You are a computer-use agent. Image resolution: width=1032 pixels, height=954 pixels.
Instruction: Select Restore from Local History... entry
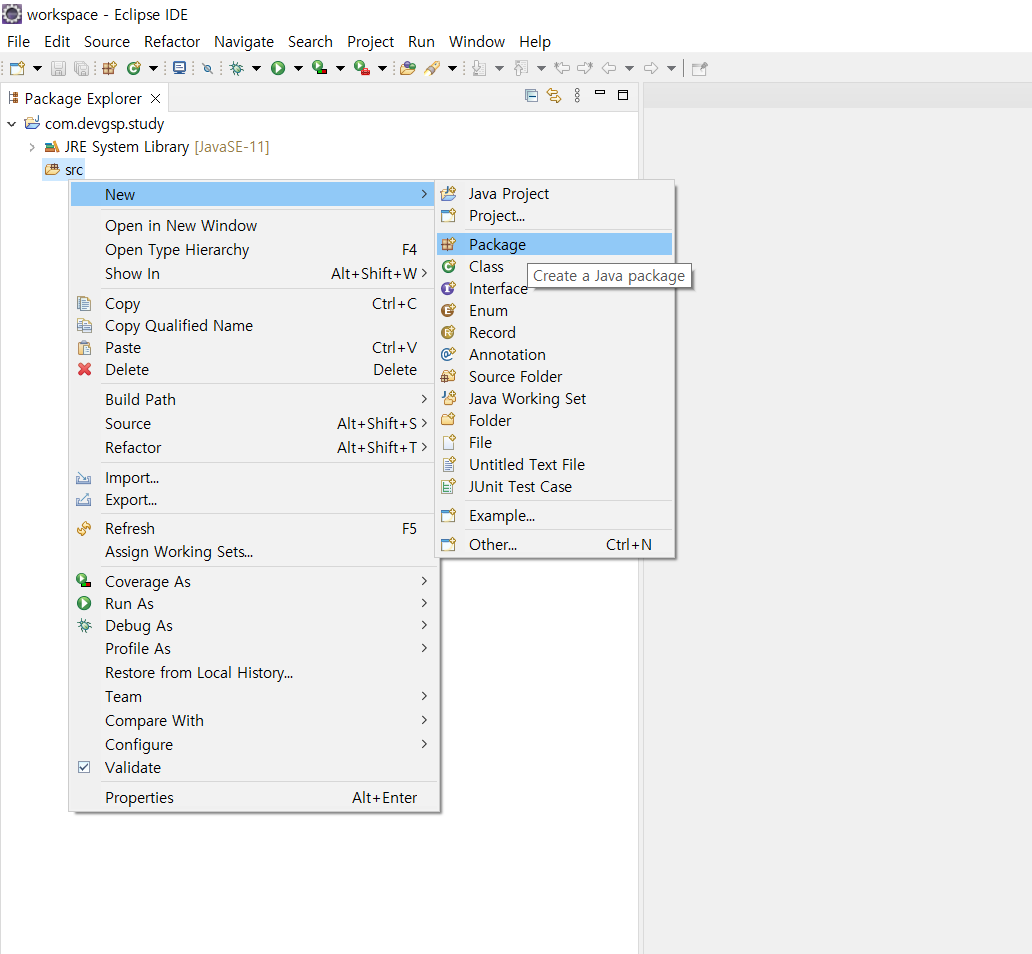pos(253,673)
